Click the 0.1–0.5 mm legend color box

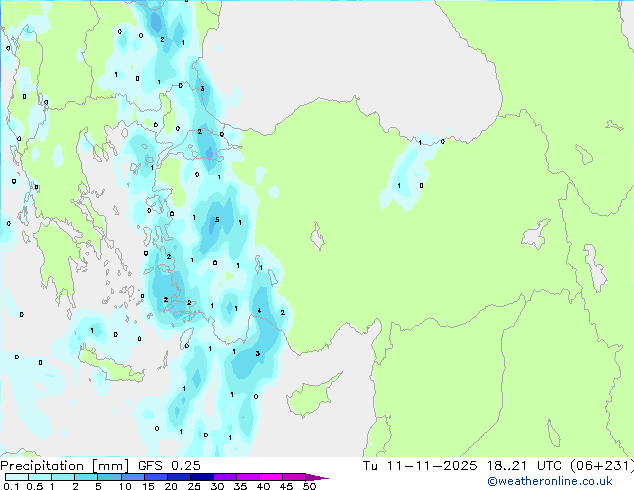(17, 477)
